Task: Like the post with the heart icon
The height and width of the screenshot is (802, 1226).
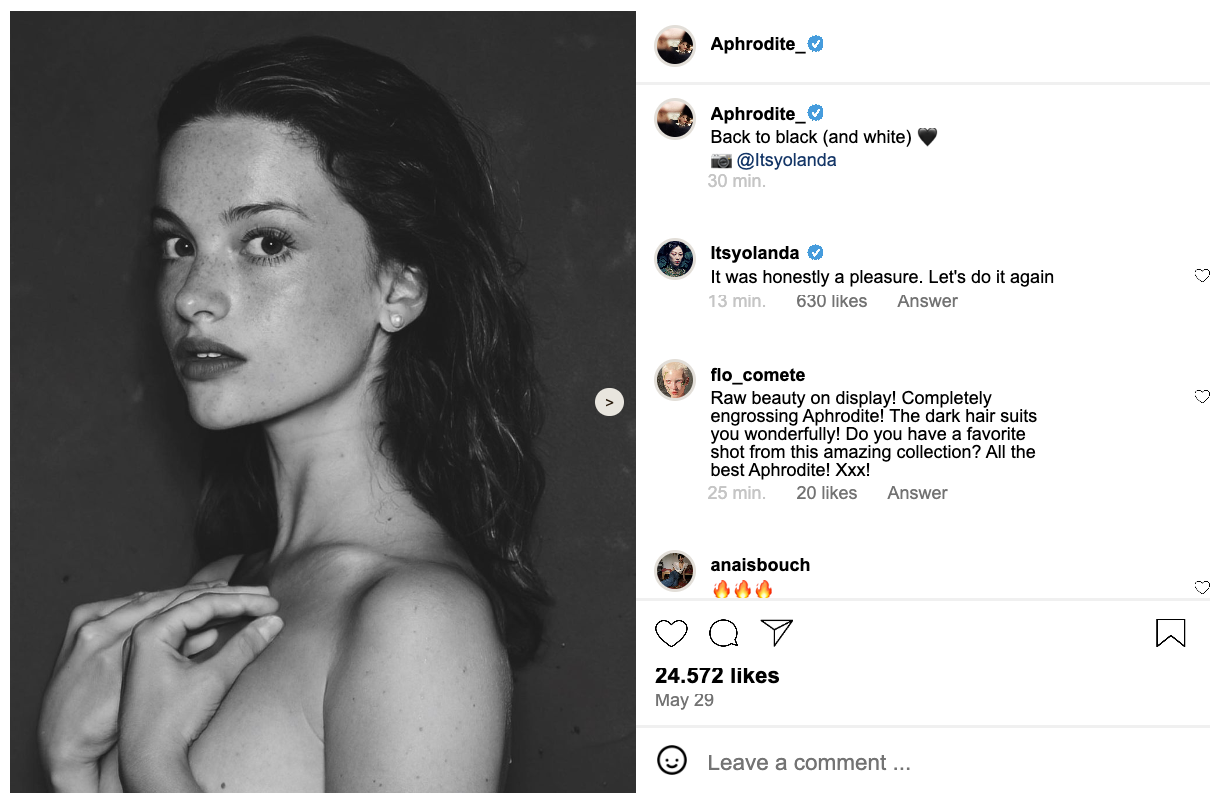Action: (x=671, y=633)
